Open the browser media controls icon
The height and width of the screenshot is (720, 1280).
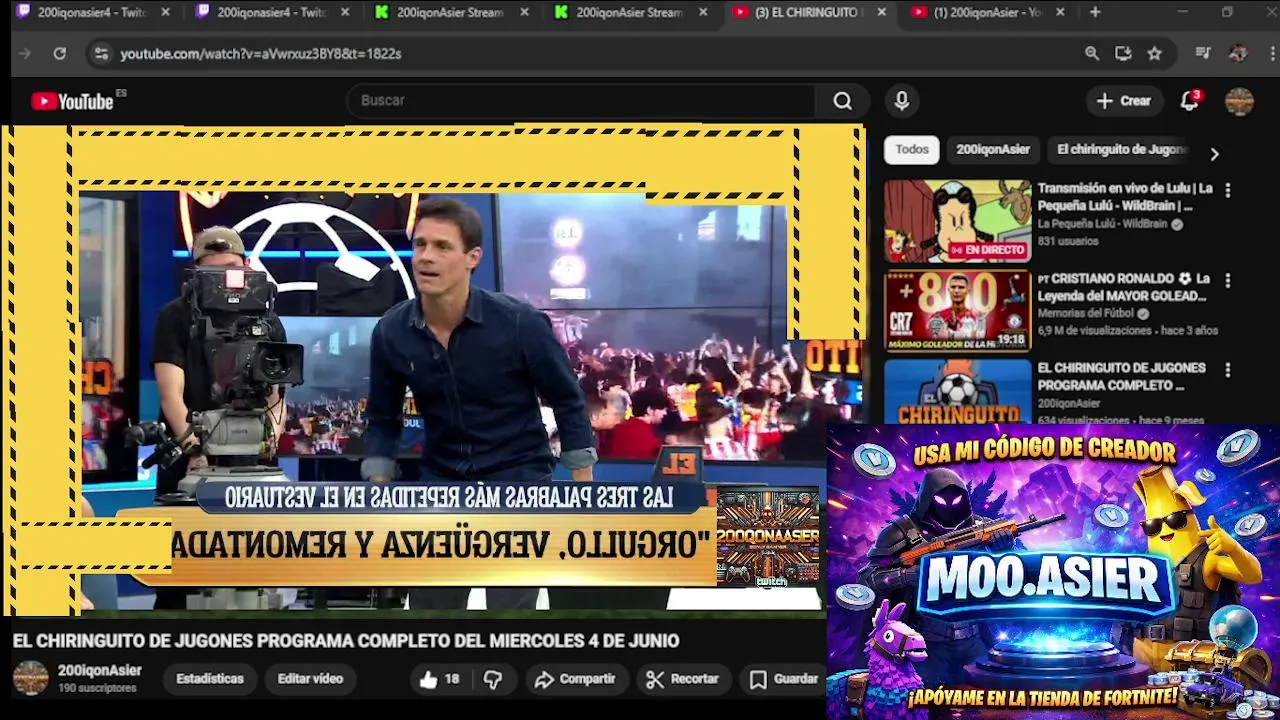[1203, 54]
